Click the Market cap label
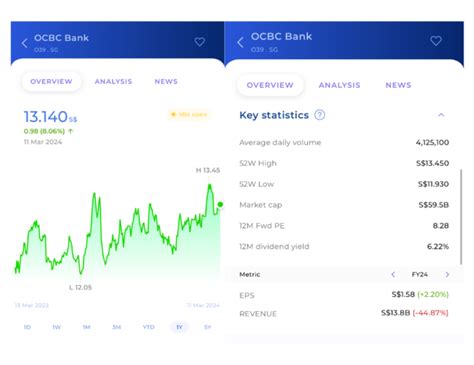Image resolution: width=474 pixels, height=365 pixels. click(261, 205)
